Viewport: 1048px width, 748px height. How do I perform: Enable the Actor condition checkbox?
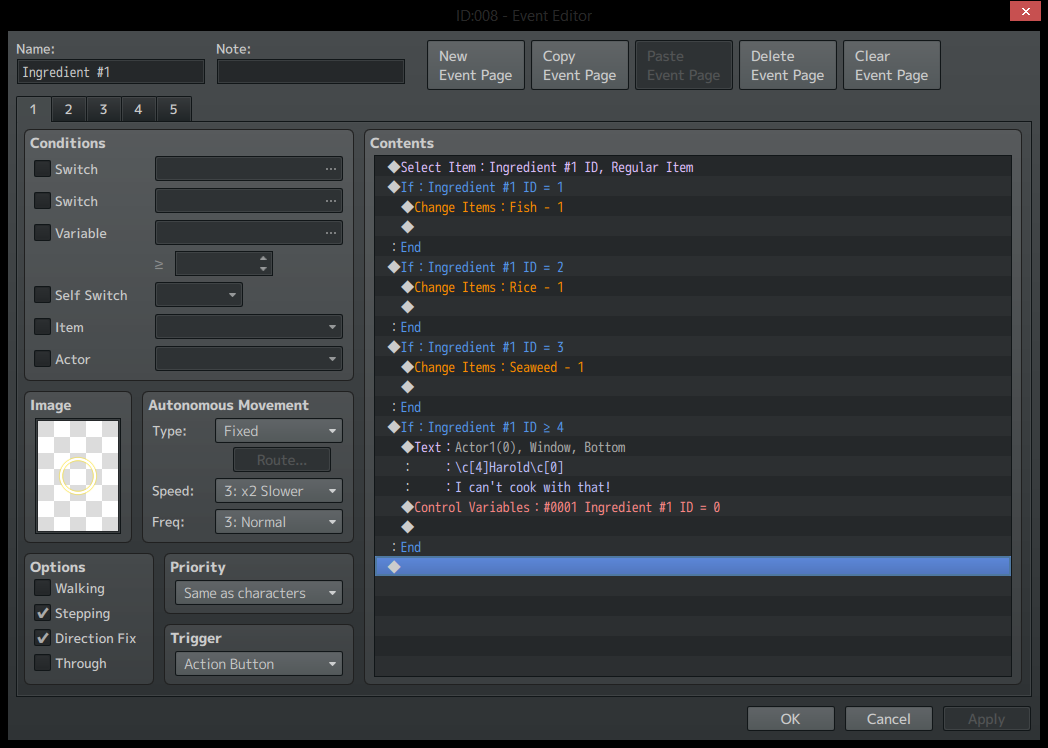[42, 359]
